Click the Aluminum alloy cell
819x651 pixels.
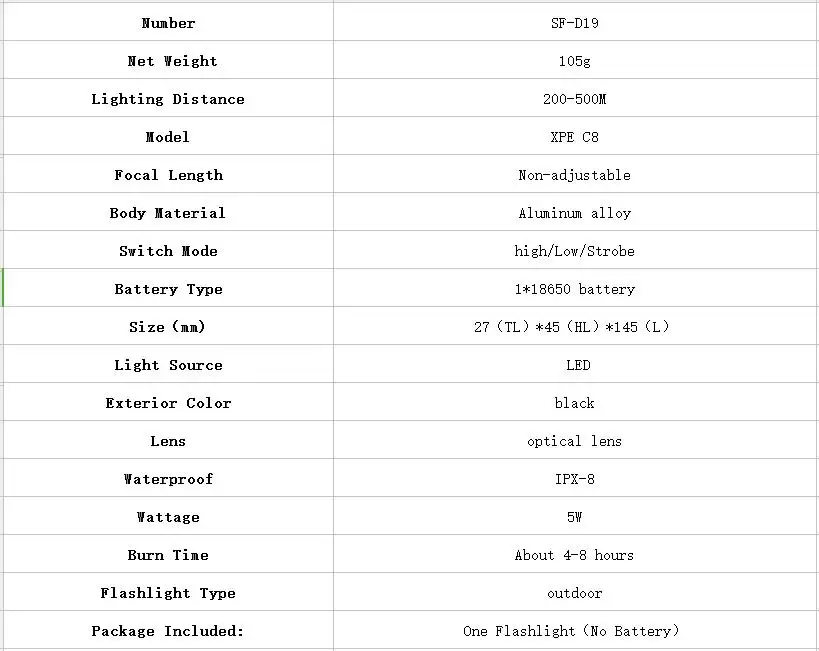coord(575,213)
